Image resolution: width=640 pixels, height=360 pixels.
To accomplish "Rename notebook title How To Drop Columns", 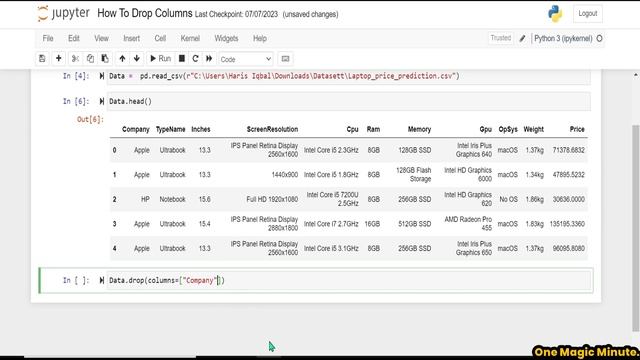I will (x=144, y=13).
